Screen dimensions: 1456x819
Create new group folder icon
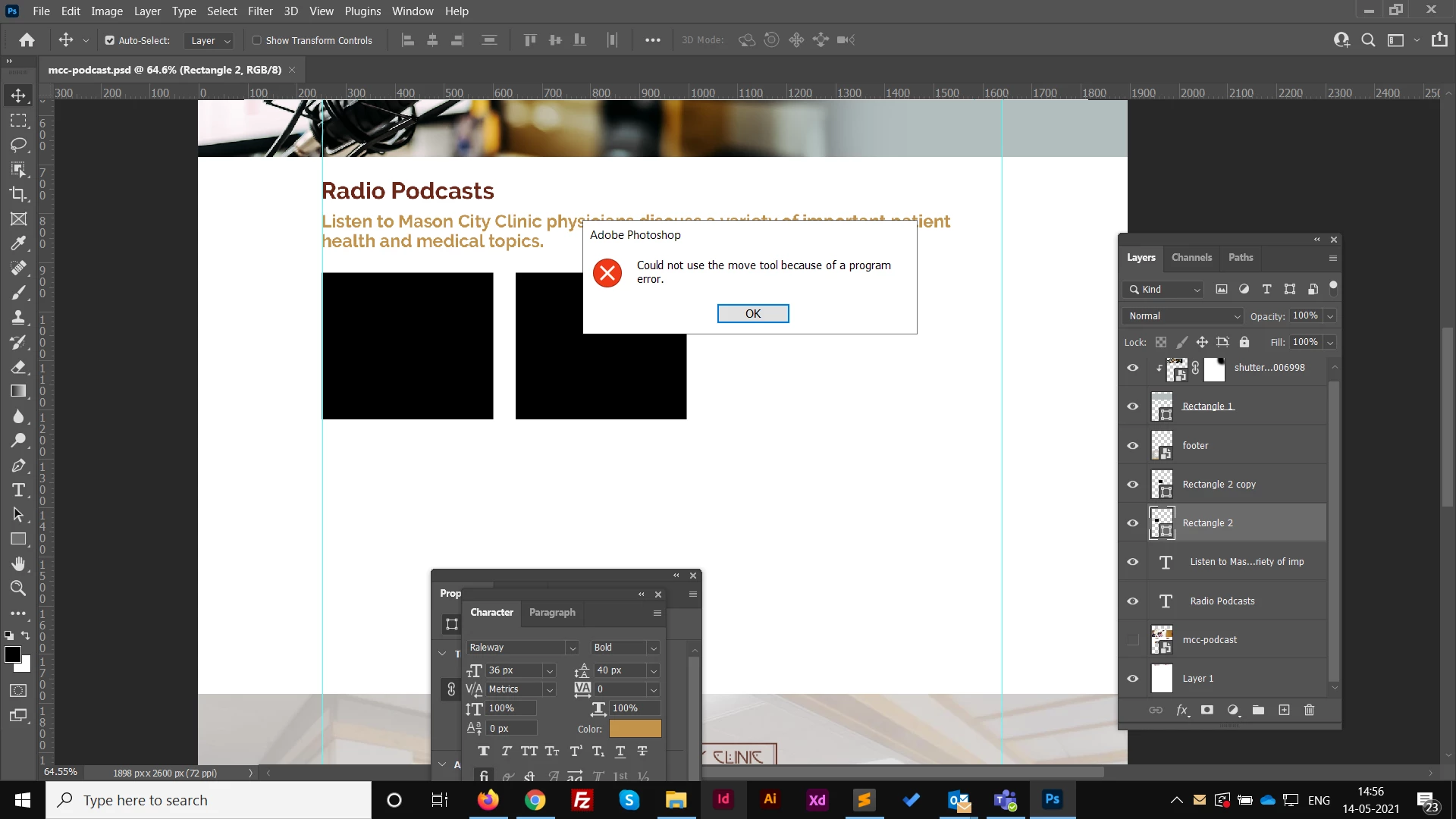click(x=1258, y=711)
